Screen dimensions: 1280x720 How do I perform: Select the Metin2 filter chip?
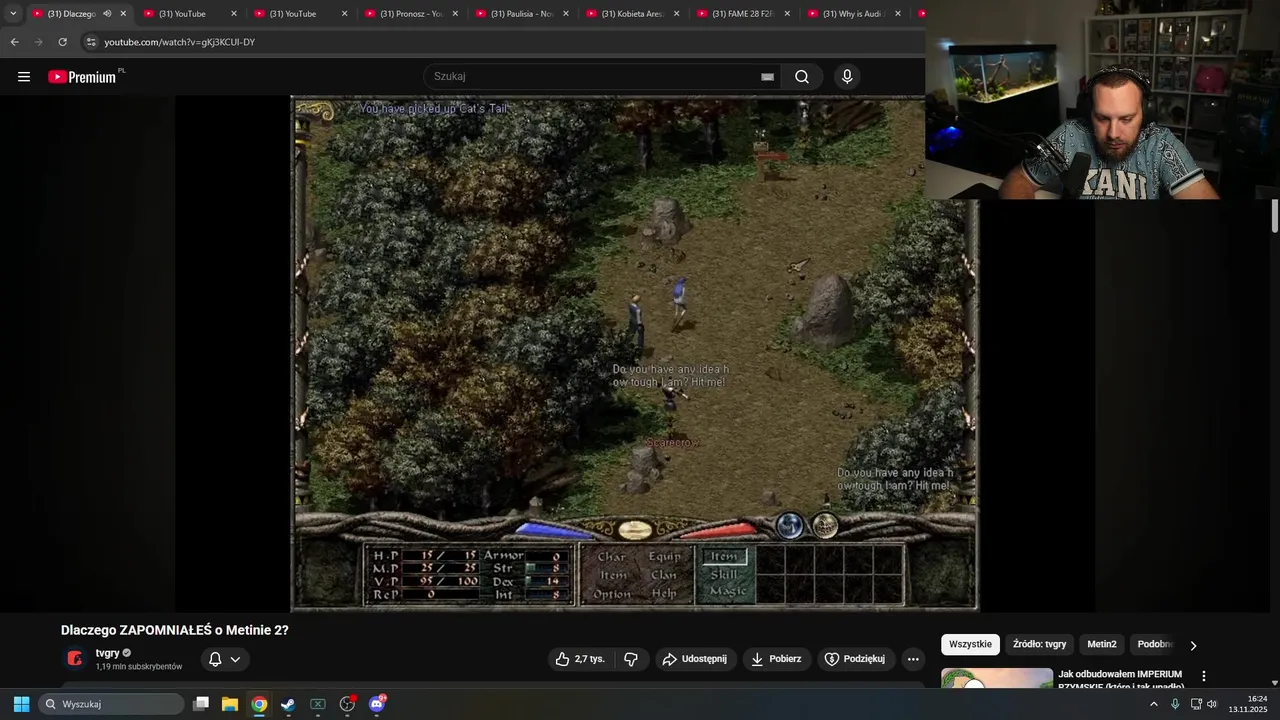1102,644
